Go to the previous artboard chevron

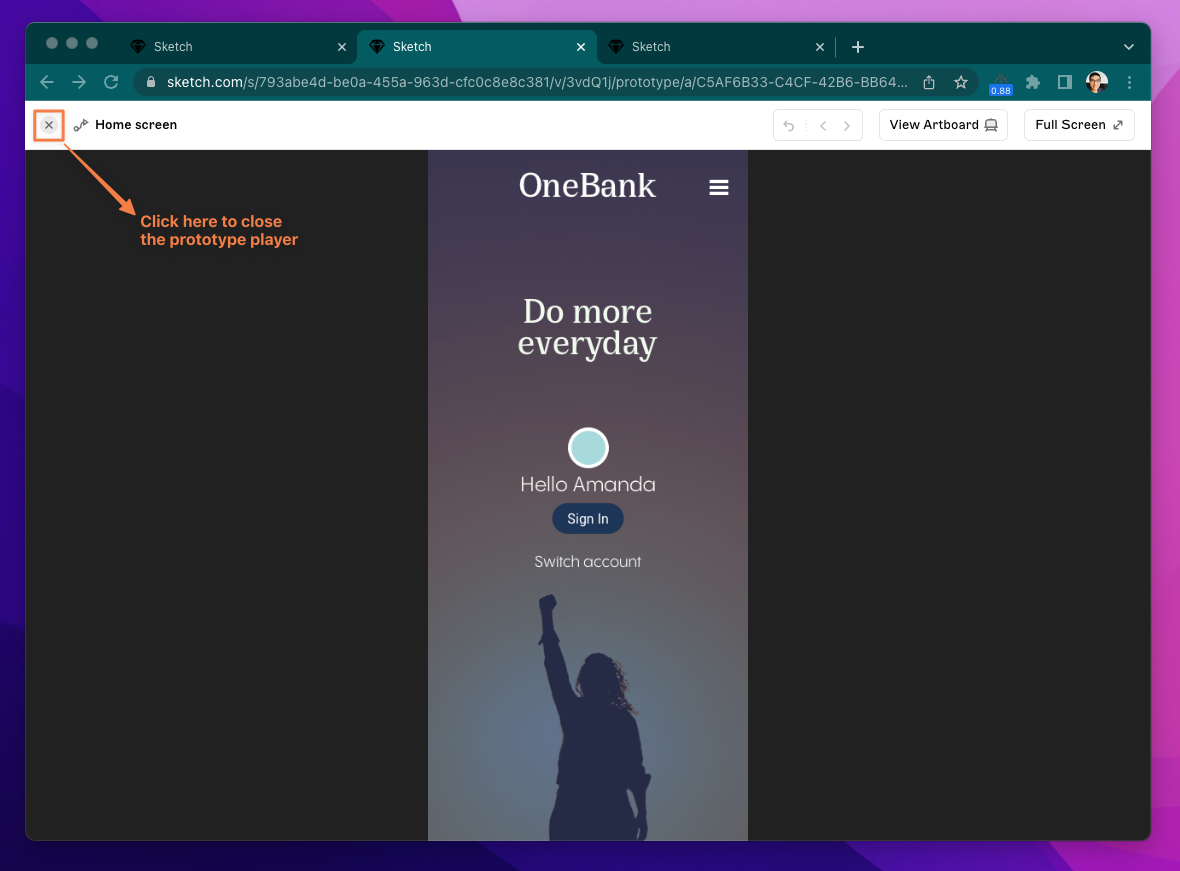click(x=823, y=126)
